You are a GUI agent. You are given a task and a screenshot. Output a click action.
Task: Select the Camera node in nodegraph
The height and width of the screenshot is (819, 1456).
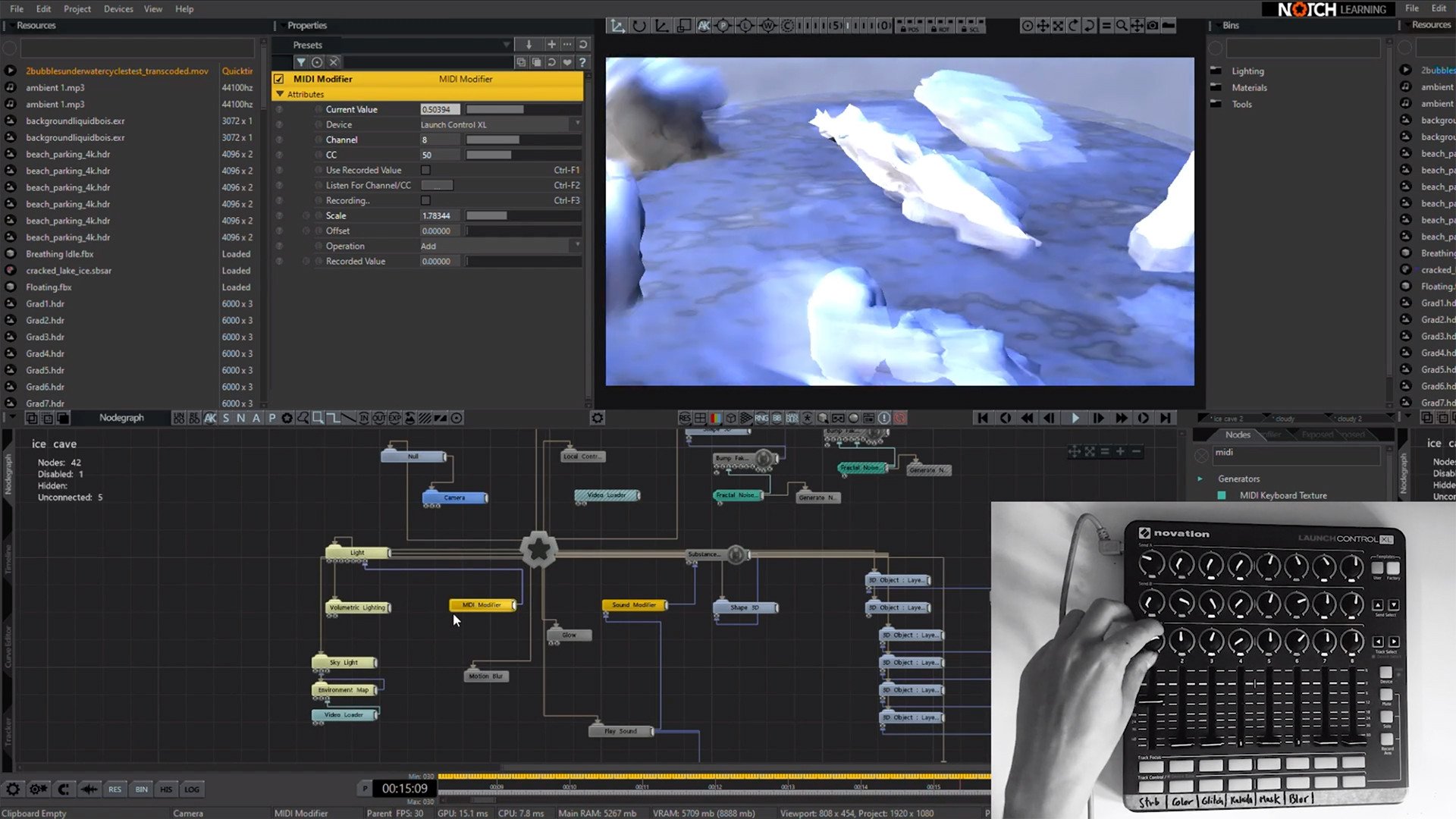[x=455, y=497]
